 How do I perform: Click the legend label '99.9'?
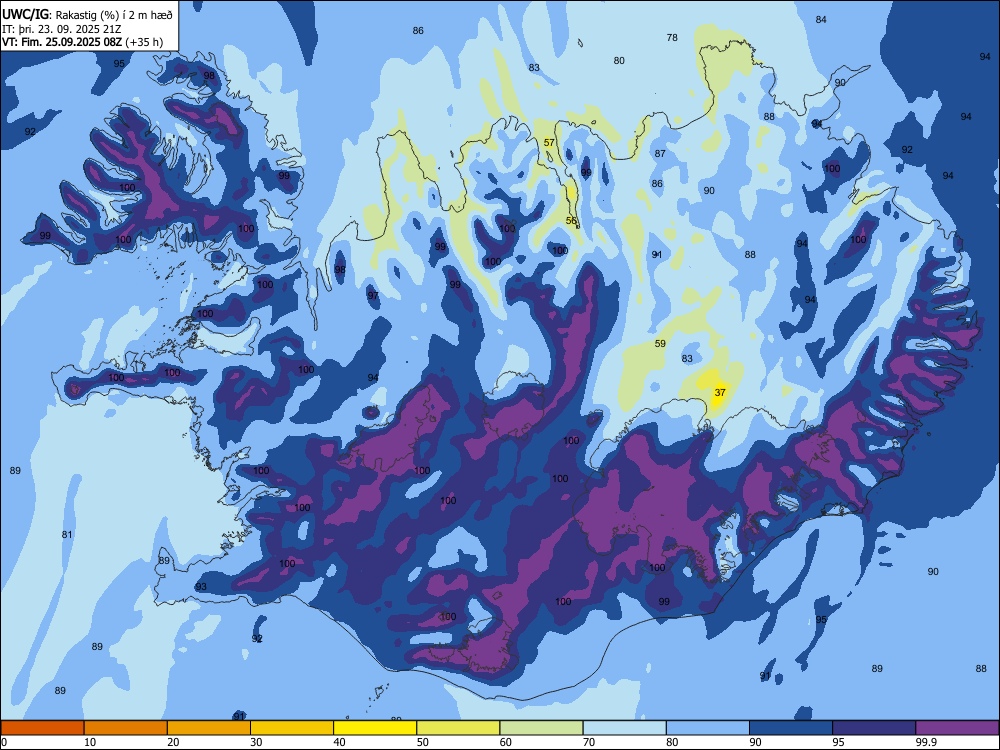pos(925,742)
